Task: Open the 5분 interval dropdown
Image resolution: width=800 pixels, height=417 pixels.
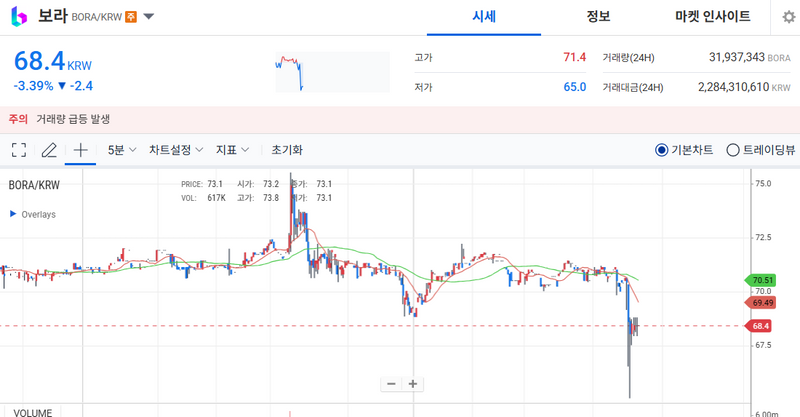Action: point(122,150)
